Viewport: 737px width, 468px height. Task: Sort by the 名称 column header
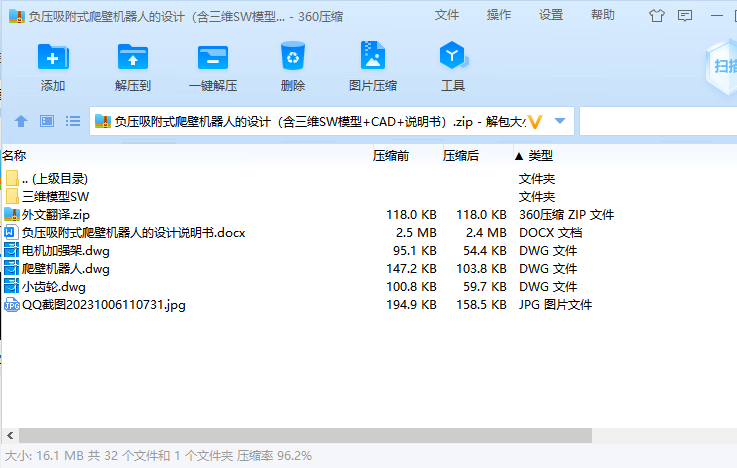pyautogui.click(x=14, y=156)
